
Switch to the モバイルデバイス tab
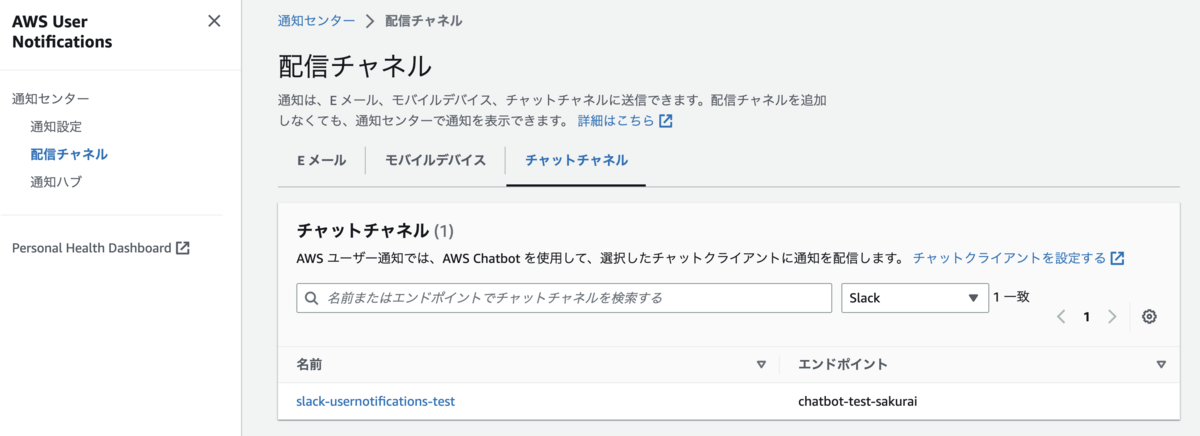coord(435,160)
